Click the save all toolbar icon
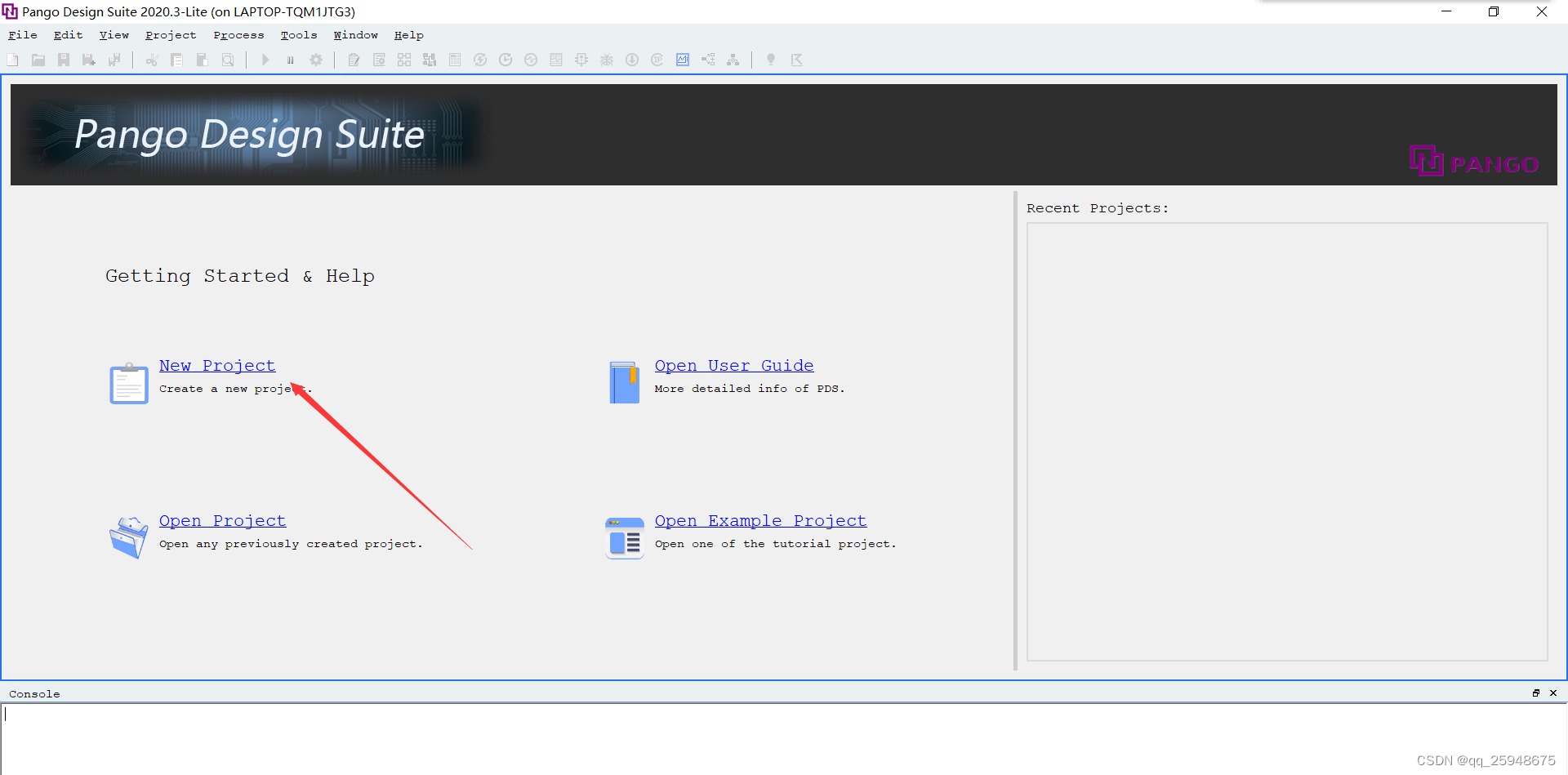This screenshot has height=775, width=1568. point(114,60)
